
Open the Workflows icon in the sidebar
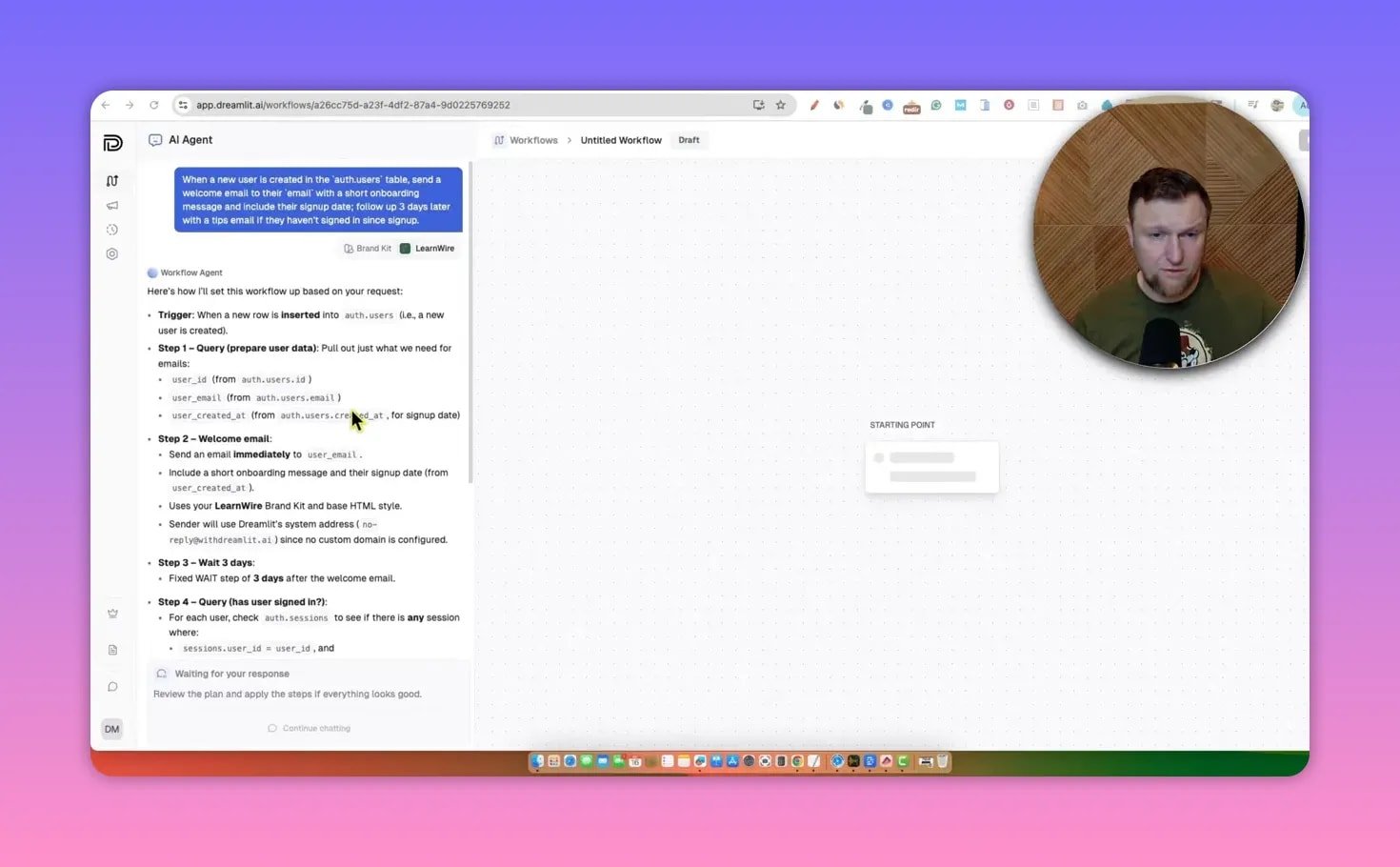tap(112, 181)
